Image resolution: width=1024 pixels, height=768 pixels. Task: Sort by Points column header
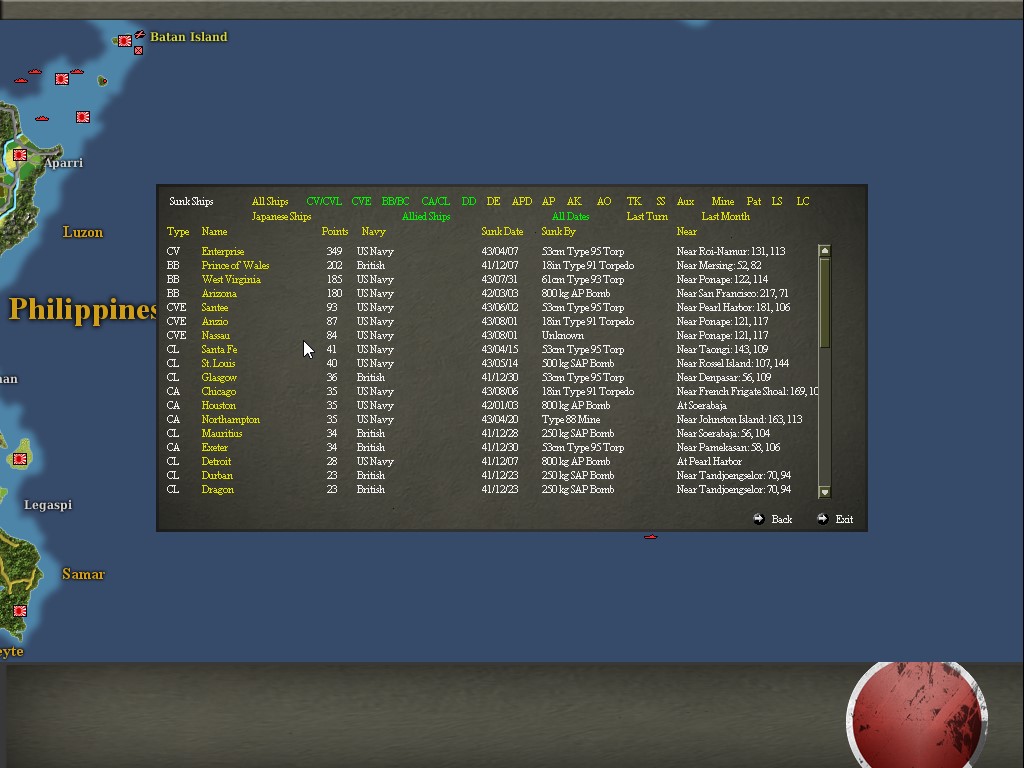(x=334, y=232)
